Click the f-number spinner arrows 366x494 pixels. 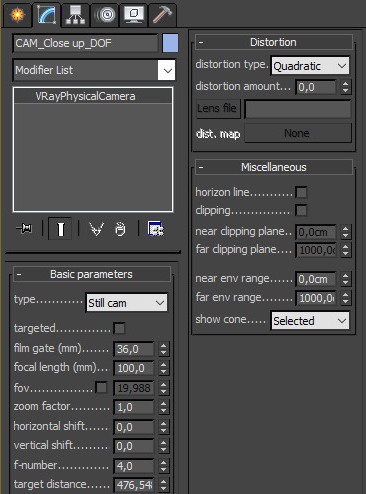coord(163,466)
